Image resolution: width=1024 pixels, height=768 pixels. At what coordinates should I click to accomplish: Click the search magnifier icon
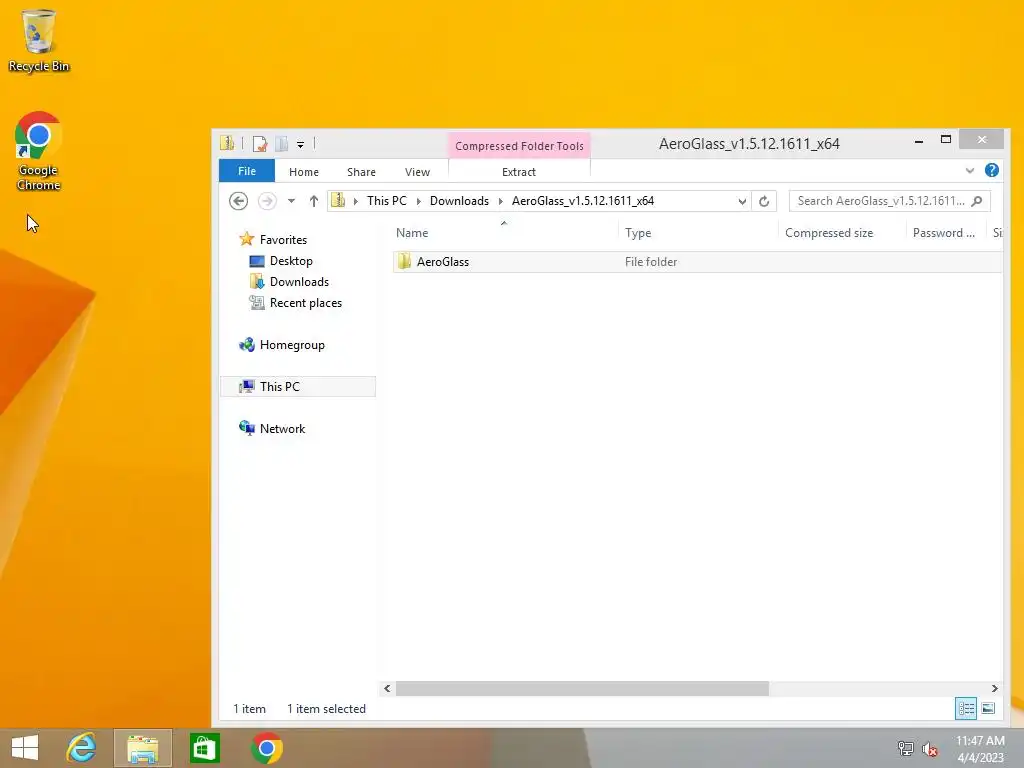[x=976, y=201]
